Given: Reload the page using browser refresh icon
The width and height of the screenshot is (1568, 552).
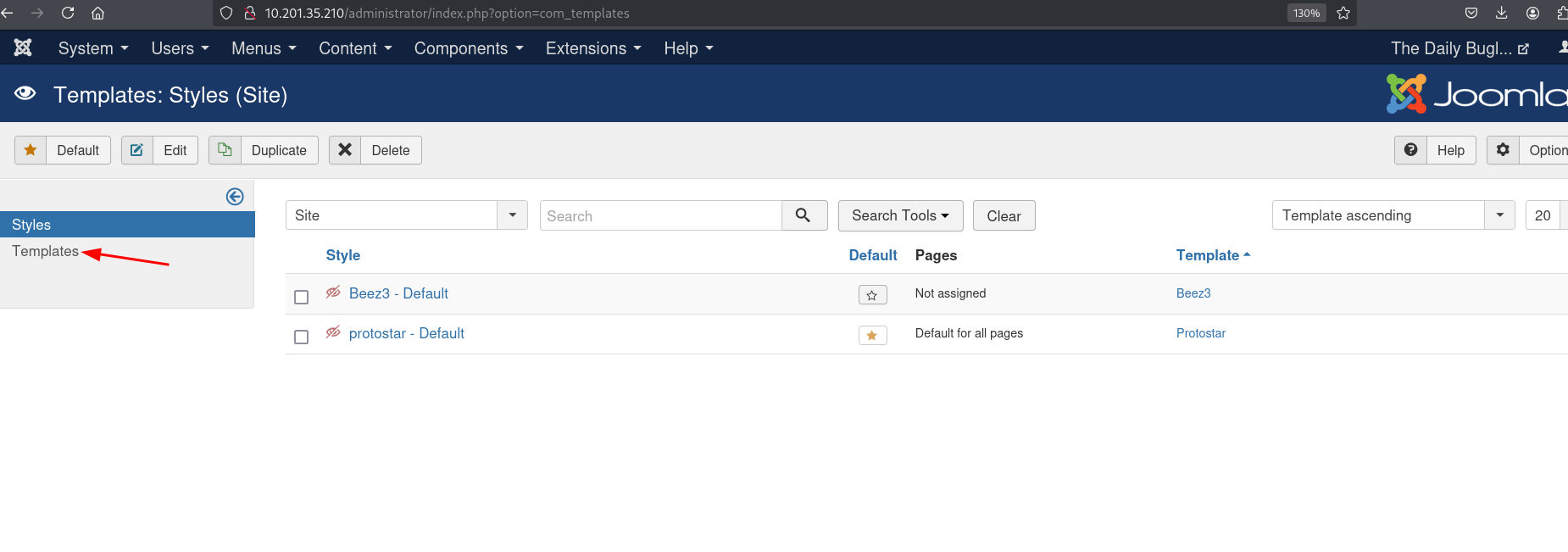Looking at the screenshot, I should (x=68, y=13).
